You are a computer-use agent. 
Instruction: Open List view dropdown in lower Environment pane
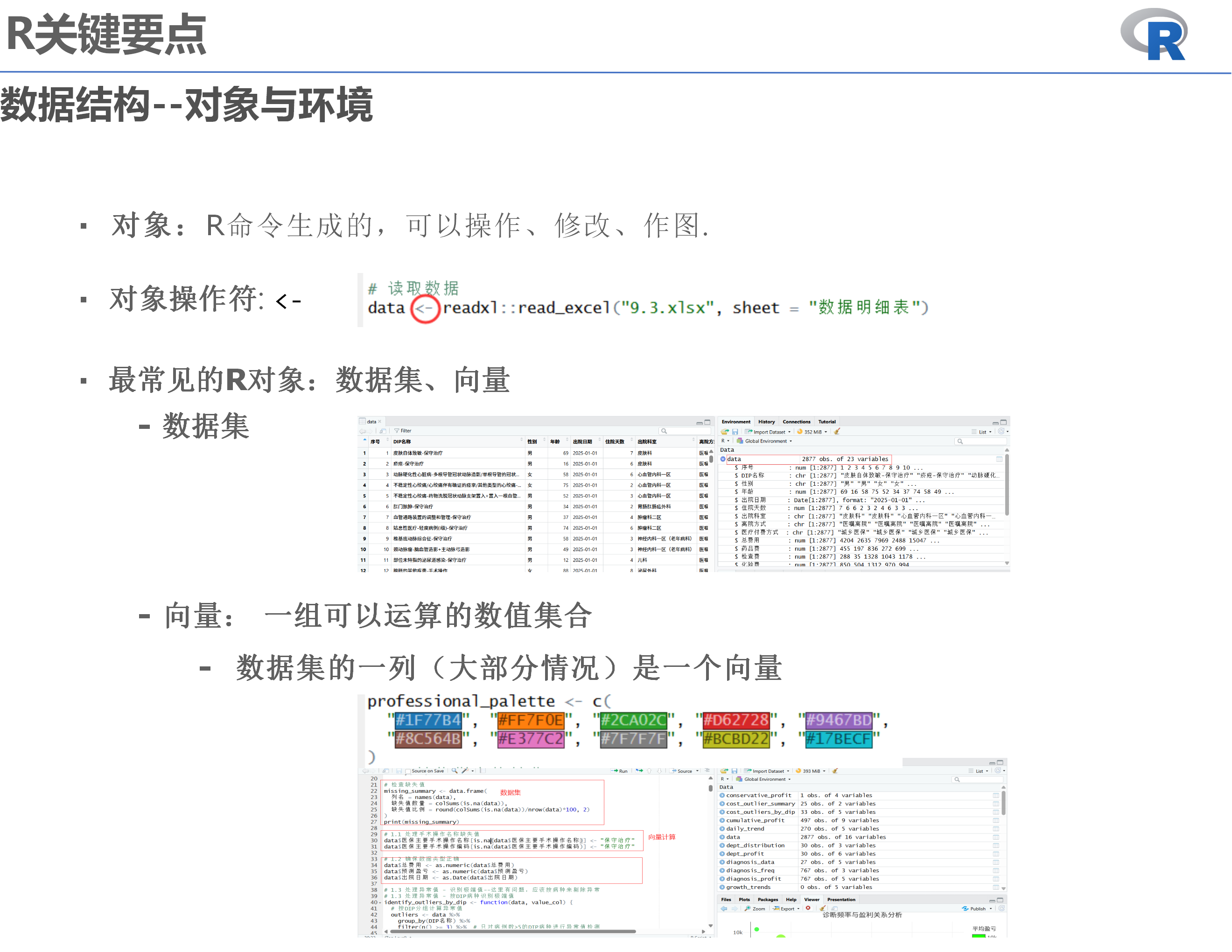pos(979,771)
